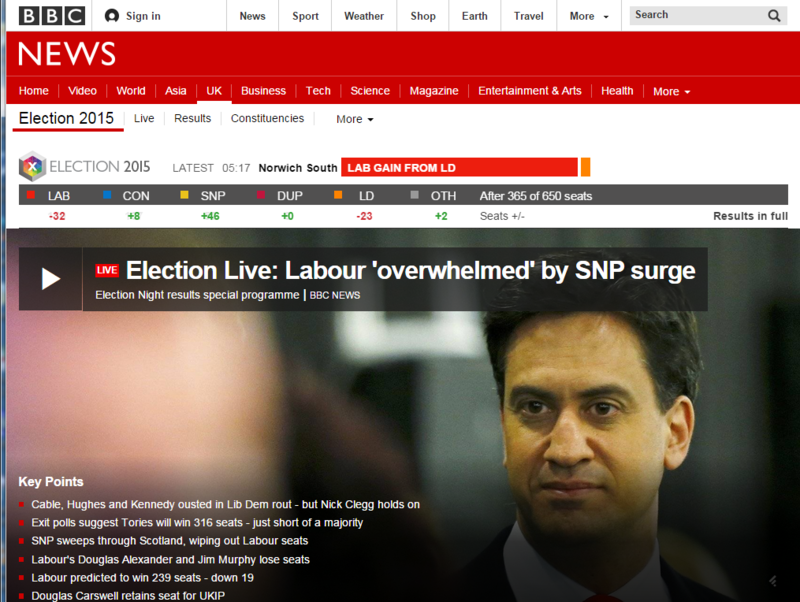This screenshot has width=800, height=602.
Task: Click the Sign in profile icon
Action: [111, 16]
